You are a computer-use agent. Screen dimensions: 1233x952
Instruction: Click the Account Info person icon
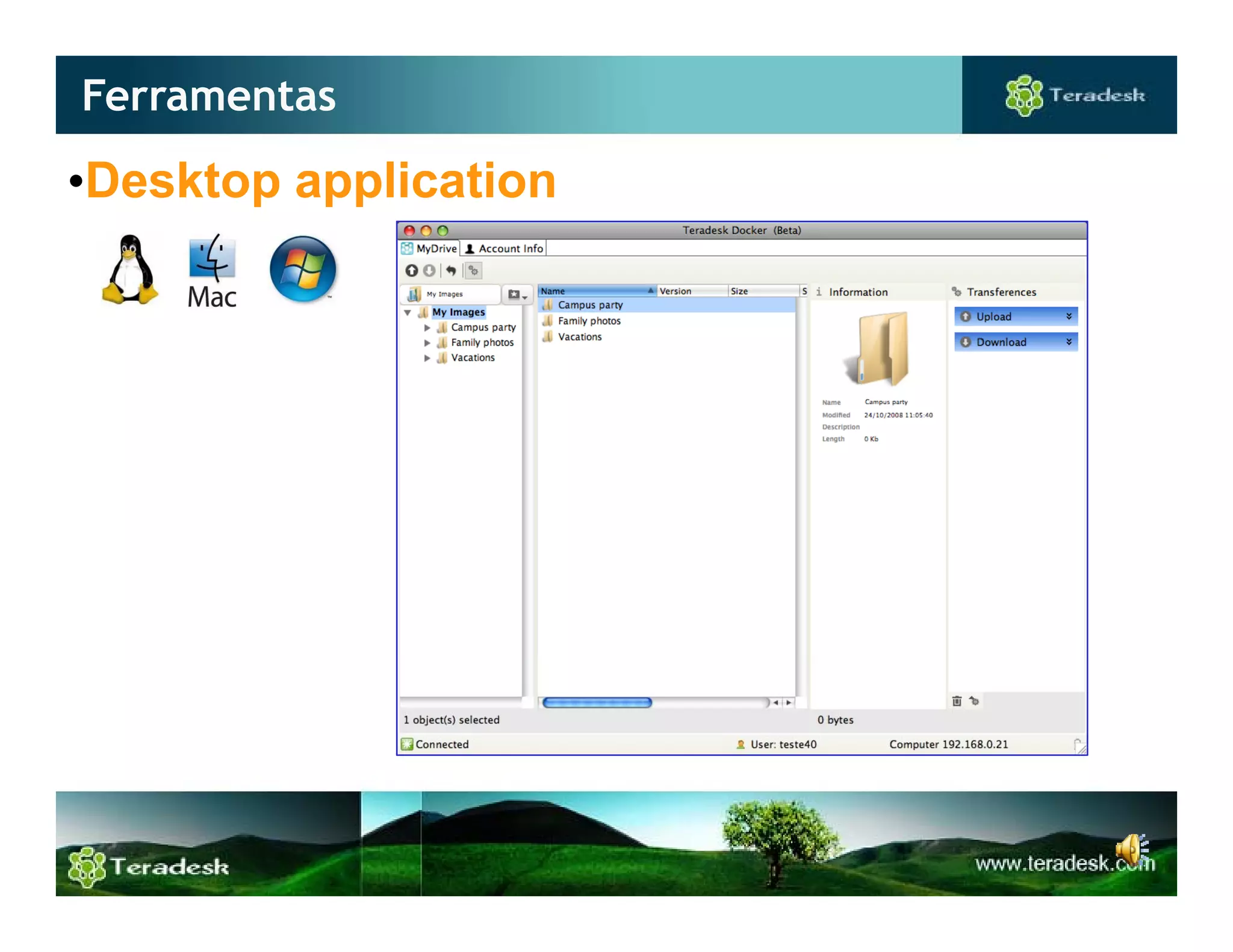pyautogui.click(x=470, y=249)
